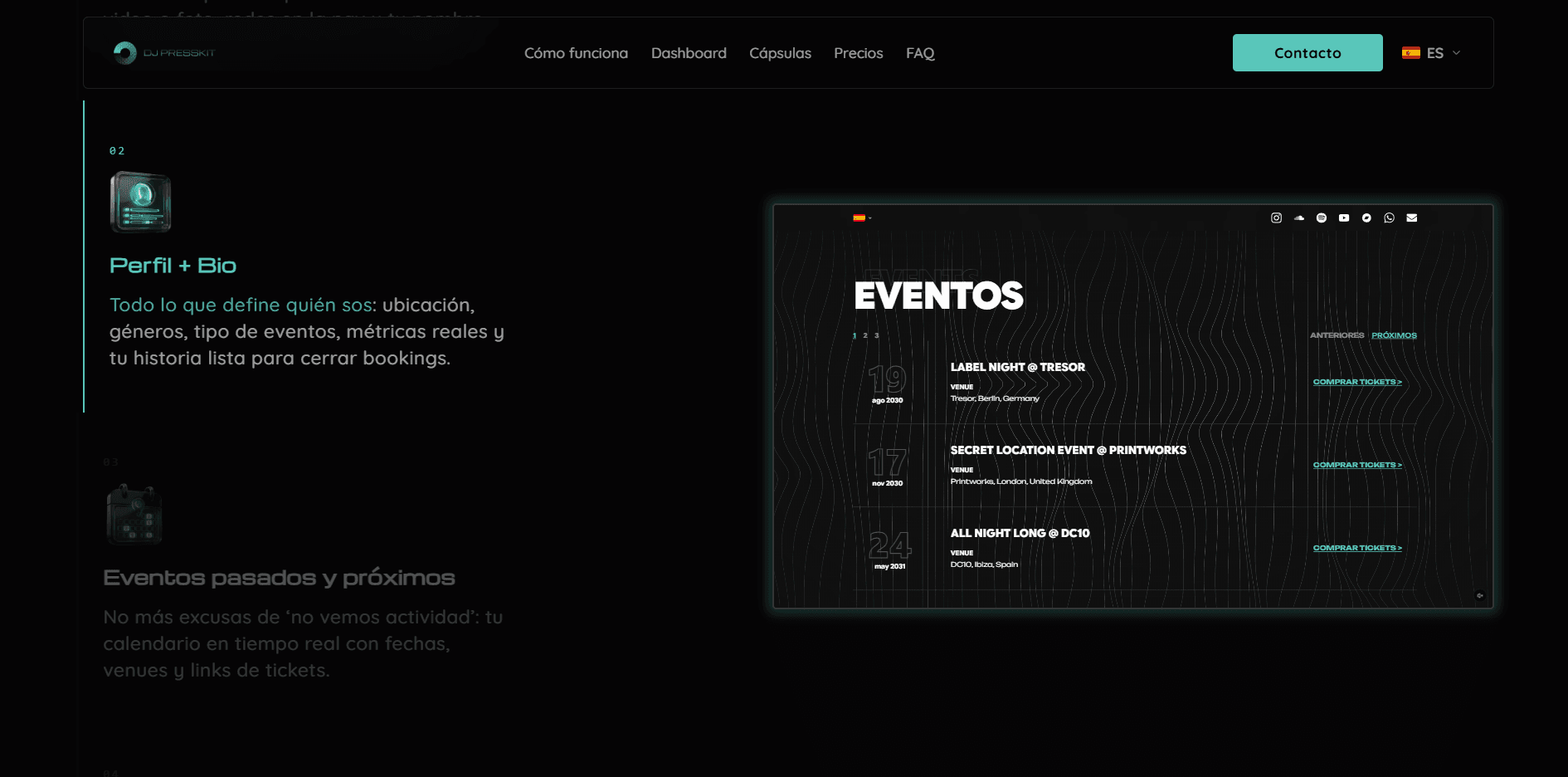Click the date 17 nov 2030

[887, 467]
